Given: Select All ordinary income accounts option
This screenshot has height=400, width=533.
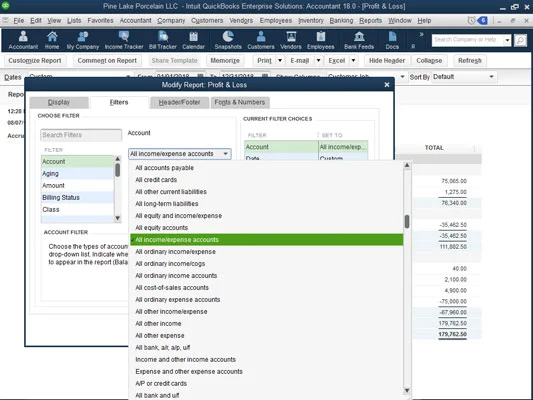Looking at the screenshot, I should (x=176, y=276).
